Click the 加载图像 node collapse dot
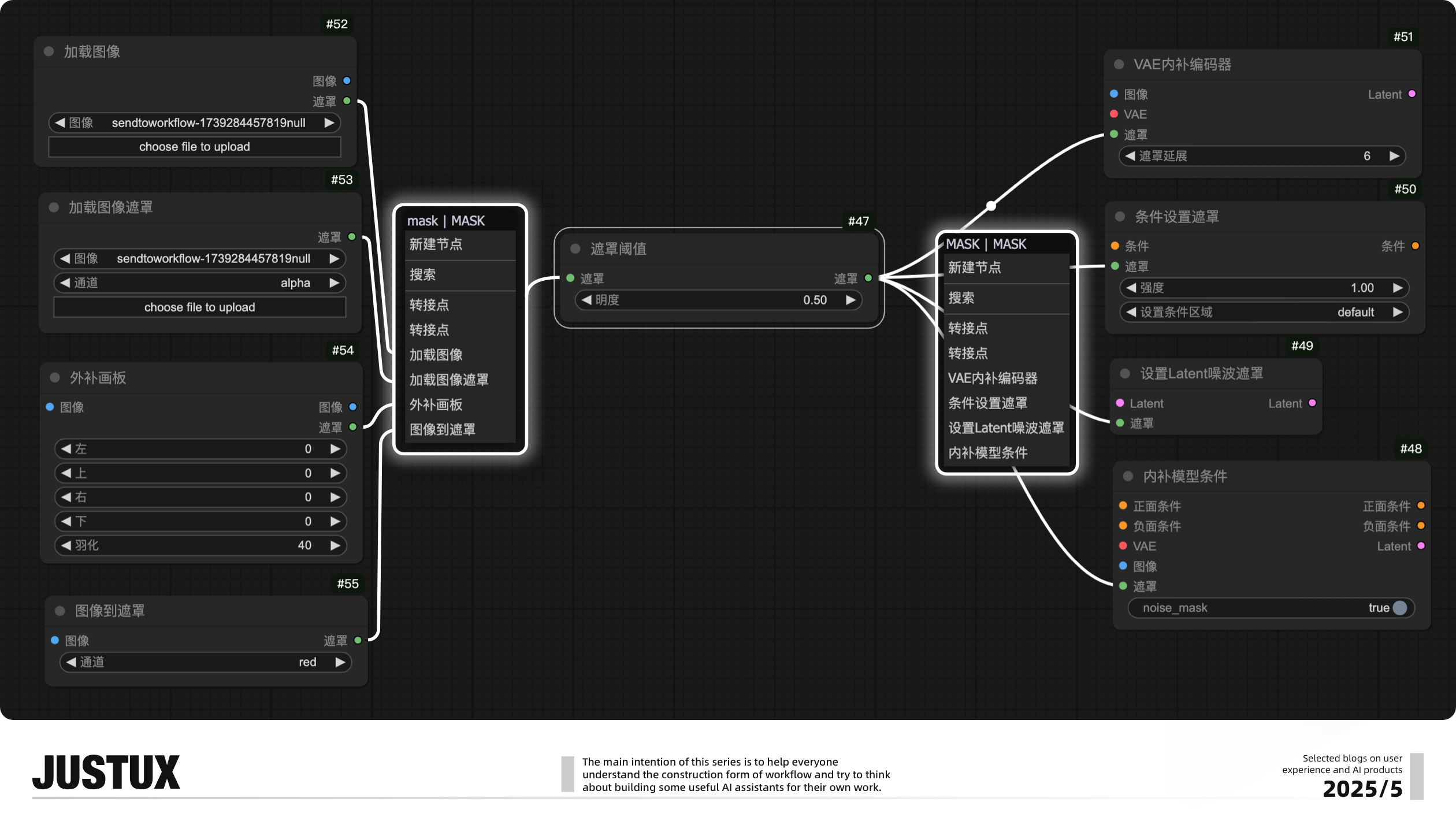This screenshot has height=832, width=1456. (x=49, y=51)
